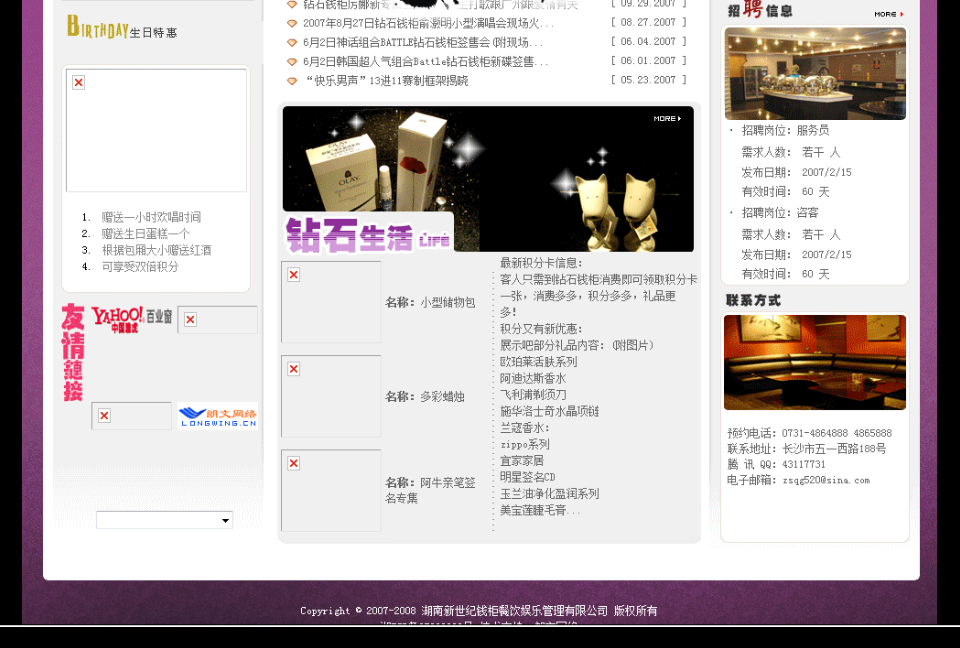The height and width of the screenshot is (648, 960).
Task: Click bullet icon beside 神话组合BATTLE news
Action: click(x=292, y=42)
